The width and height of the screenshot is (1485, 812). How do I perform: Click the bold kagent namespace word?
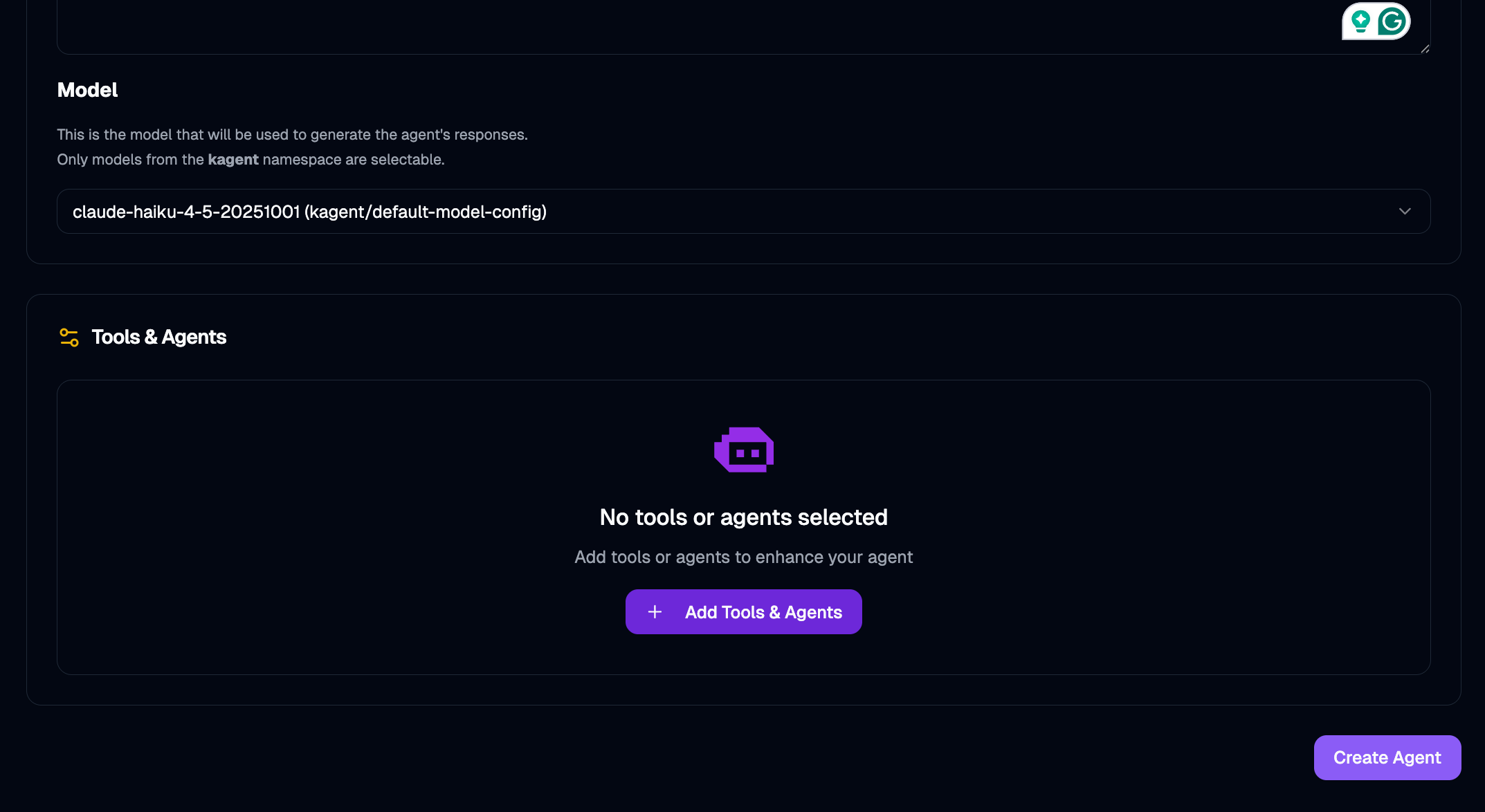[233, 160]
